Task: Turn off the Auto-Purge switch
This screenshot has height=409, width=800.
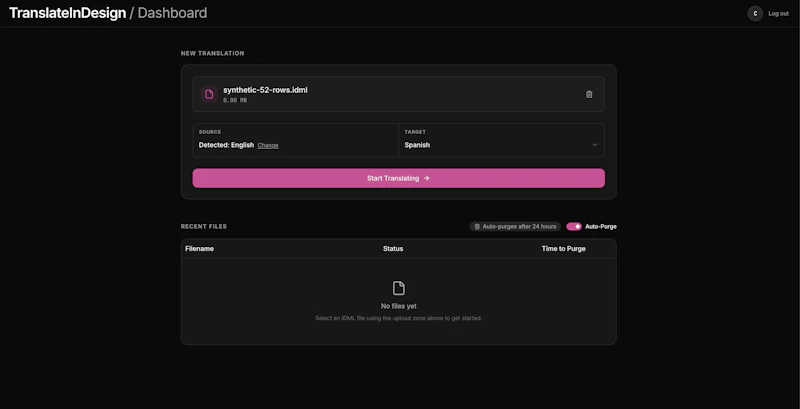Action: tap(573, 226)
